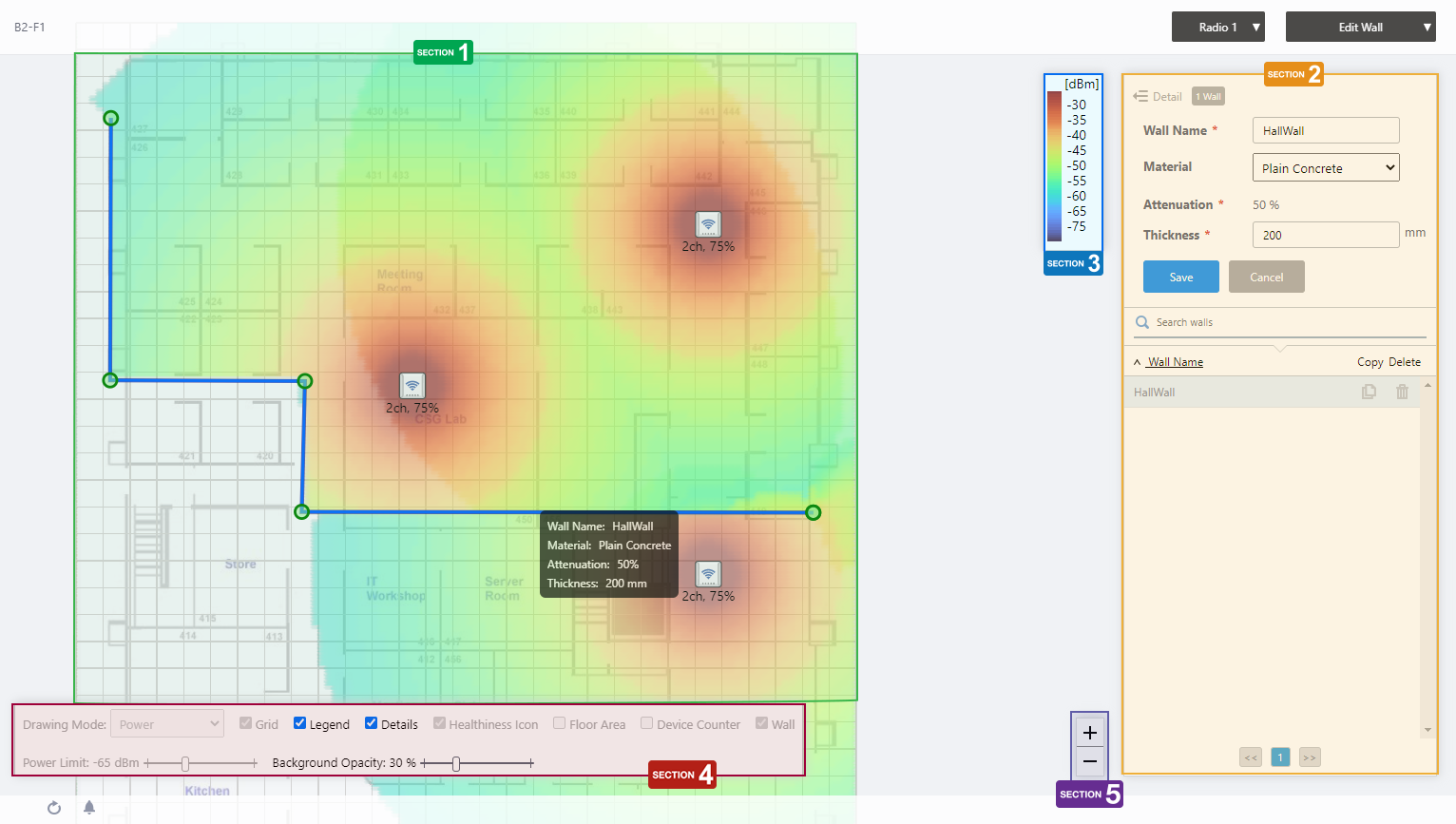Viewport: 1456px width, 824px height.
Task: Click the Cancel button
Action: (x=1266, y=278)
